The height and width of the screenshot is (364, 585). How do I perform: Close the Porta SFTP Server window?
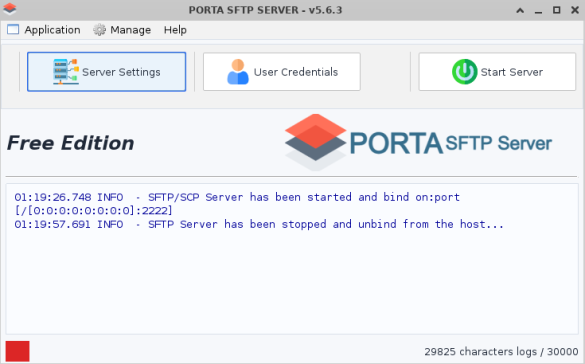pyautogui.click(x=575, y=10)
